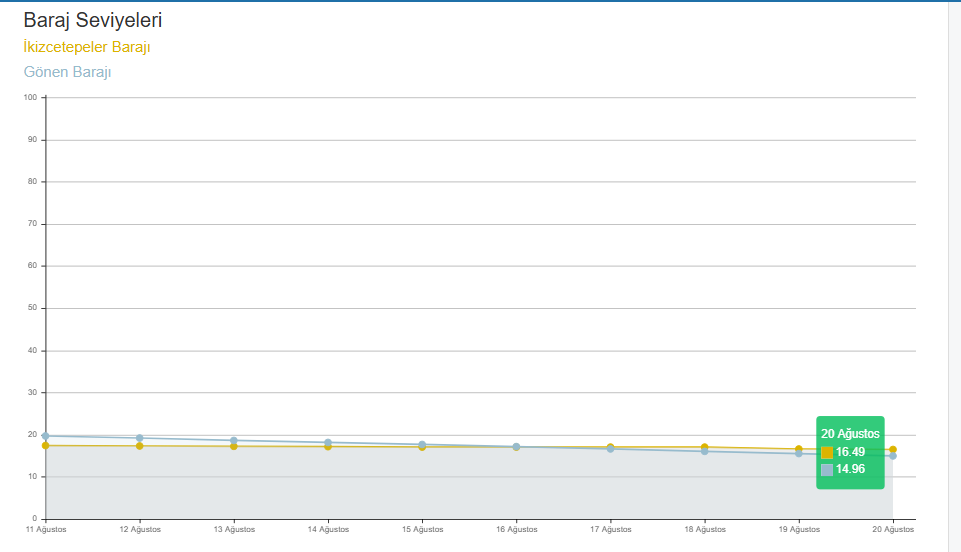
Task: Click the tooltip value 16.49
Action: coord(850,452)
